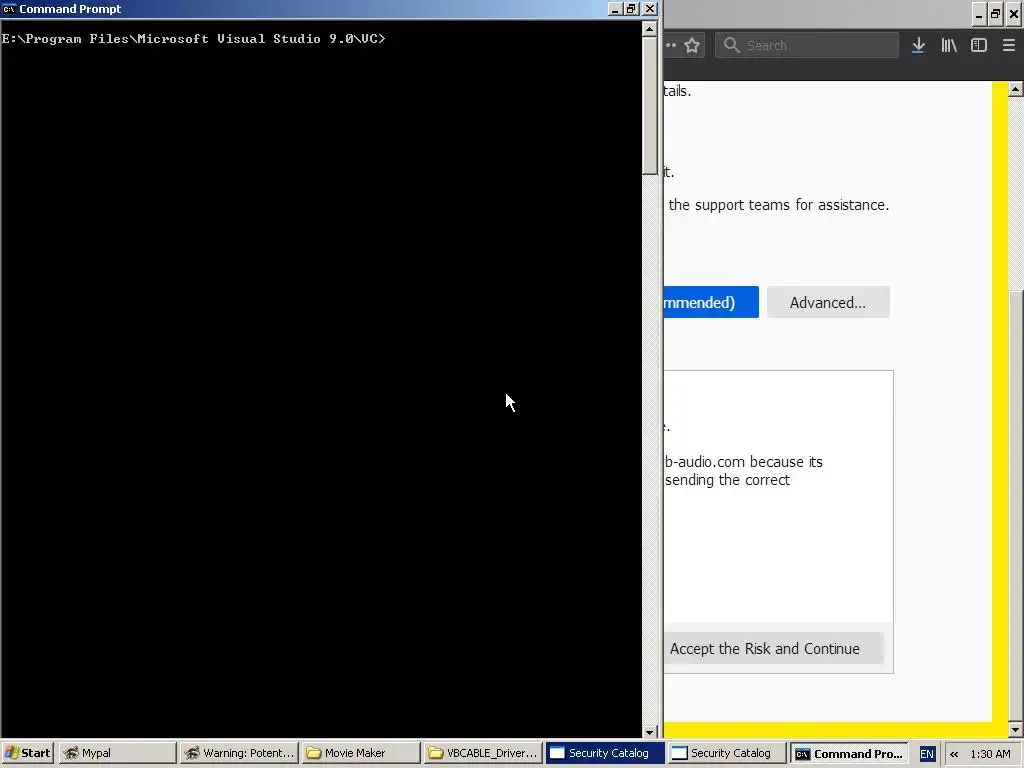Open the browser Library icon
The width and height of the screenshot is (1024, 768).
949,46
